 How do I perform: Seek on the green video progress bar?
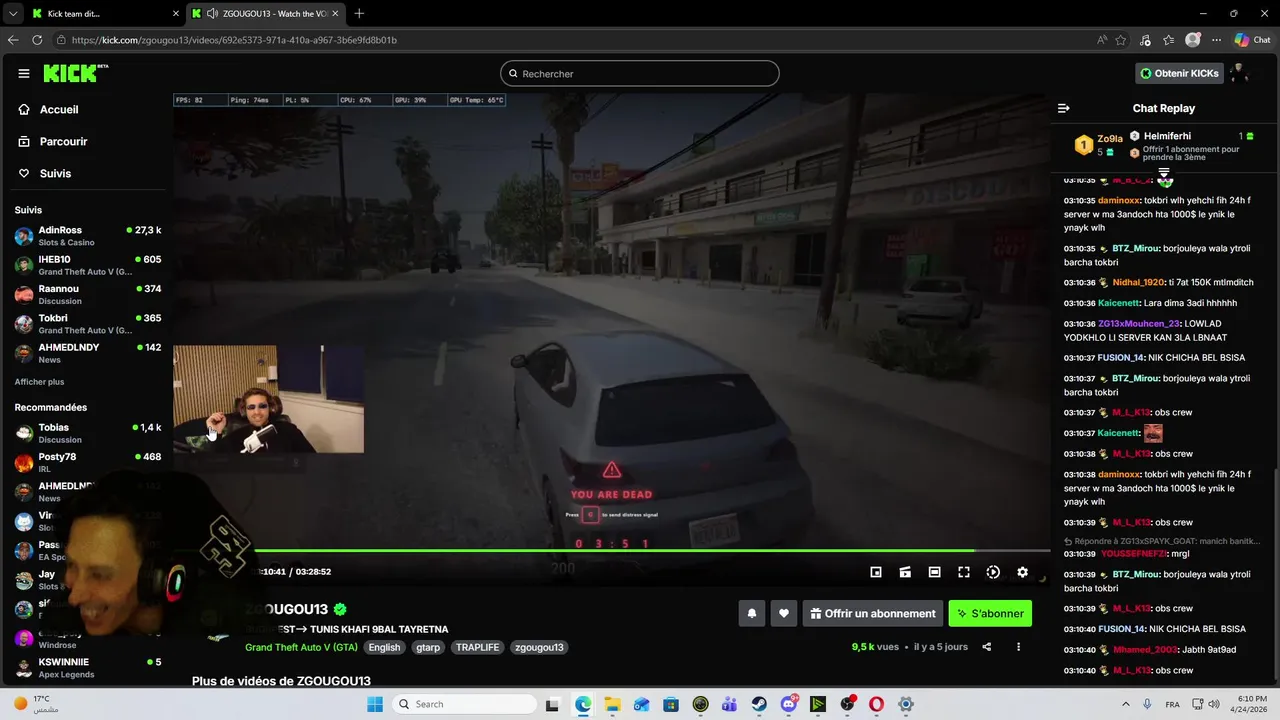(612, 550)
